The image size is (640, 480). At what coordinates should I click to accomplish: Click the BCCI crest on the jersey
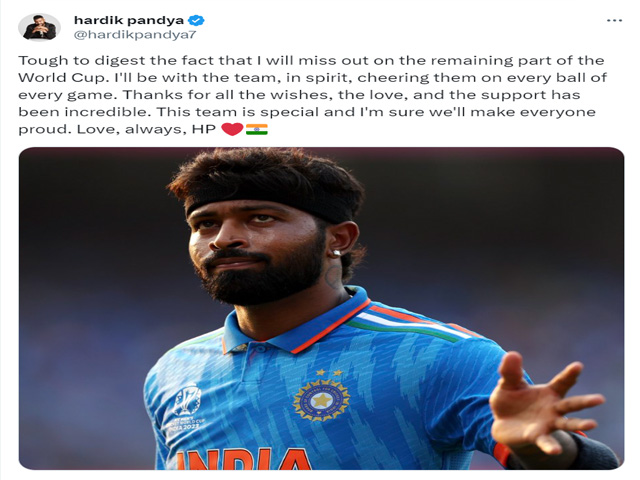coord(321,400)
